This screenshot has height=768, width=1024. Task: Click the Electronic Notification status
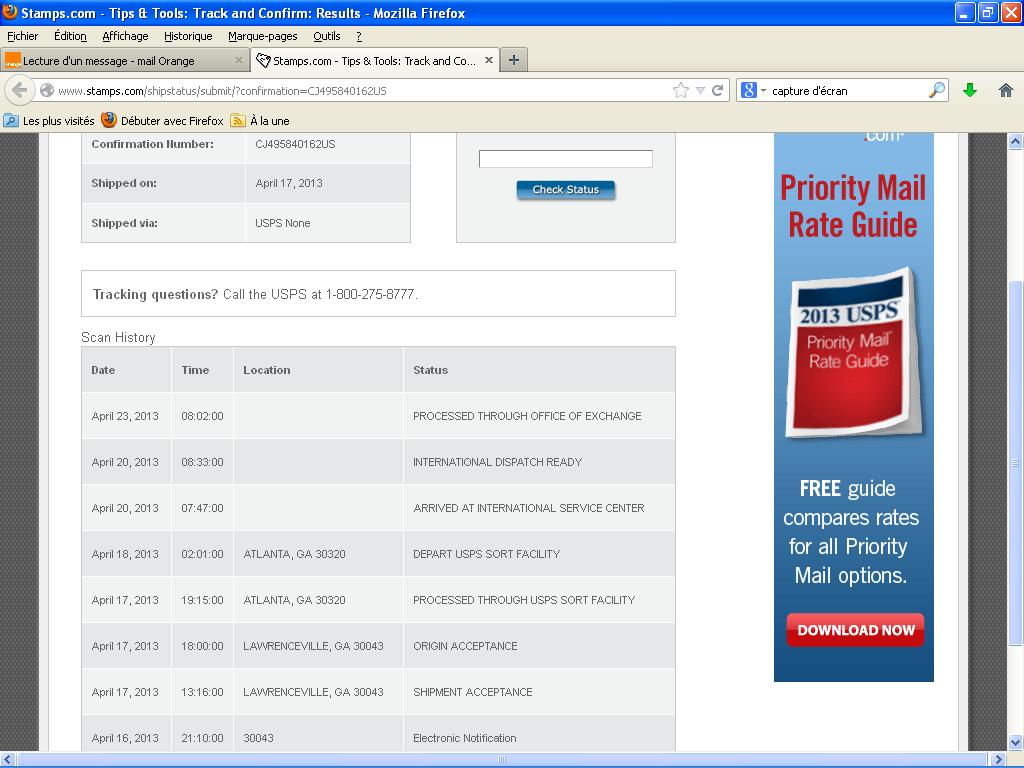point(464,738)
